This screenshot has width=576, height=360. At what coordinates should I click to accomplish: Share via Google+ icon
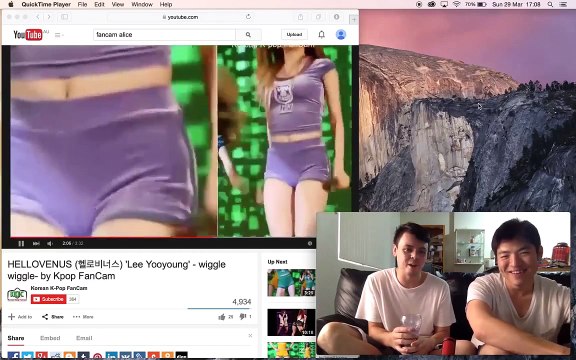(x=42, y=356)
